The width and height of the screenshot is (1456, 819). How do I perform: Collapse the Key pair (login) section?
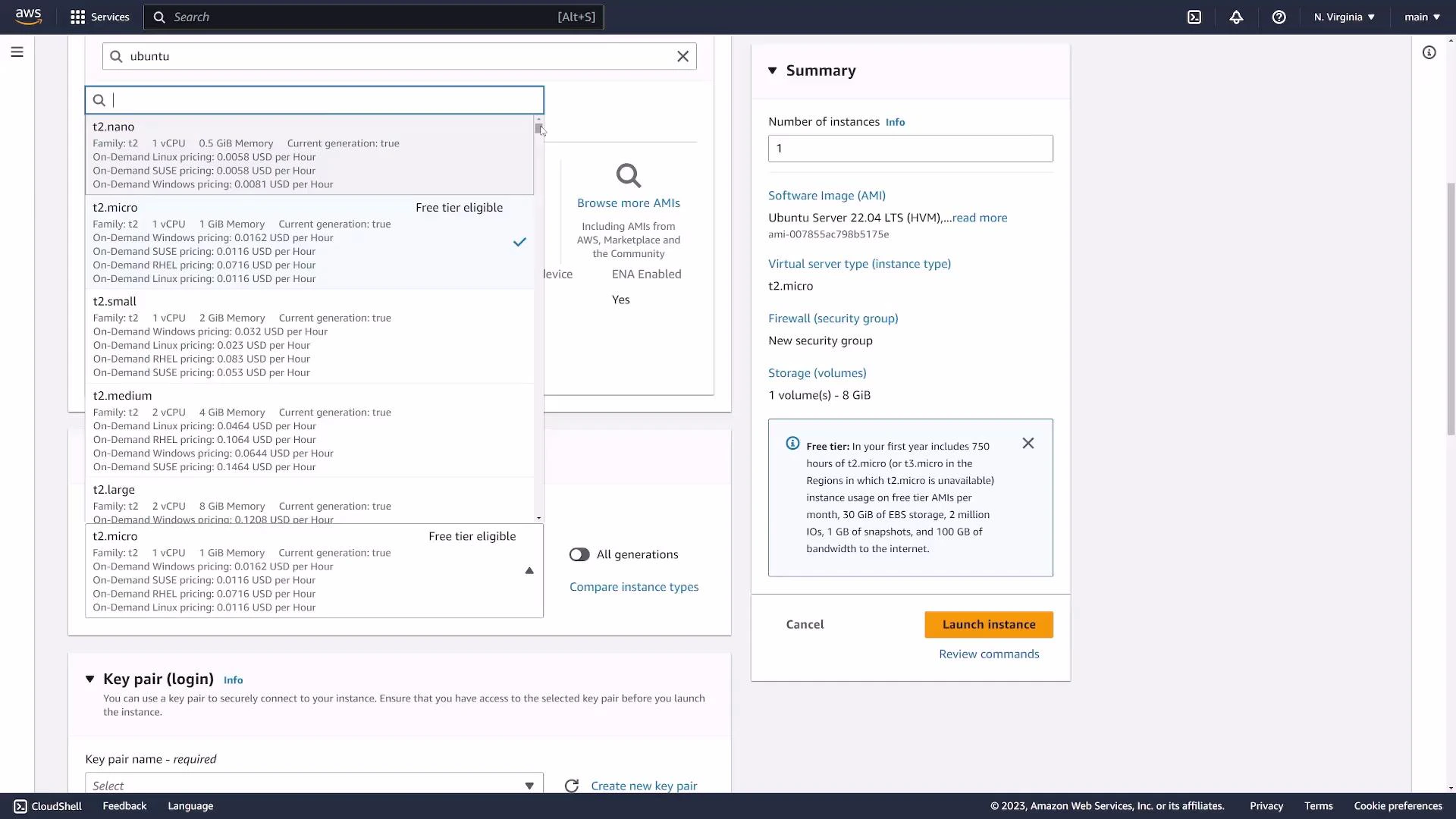[x=89, y=679]
